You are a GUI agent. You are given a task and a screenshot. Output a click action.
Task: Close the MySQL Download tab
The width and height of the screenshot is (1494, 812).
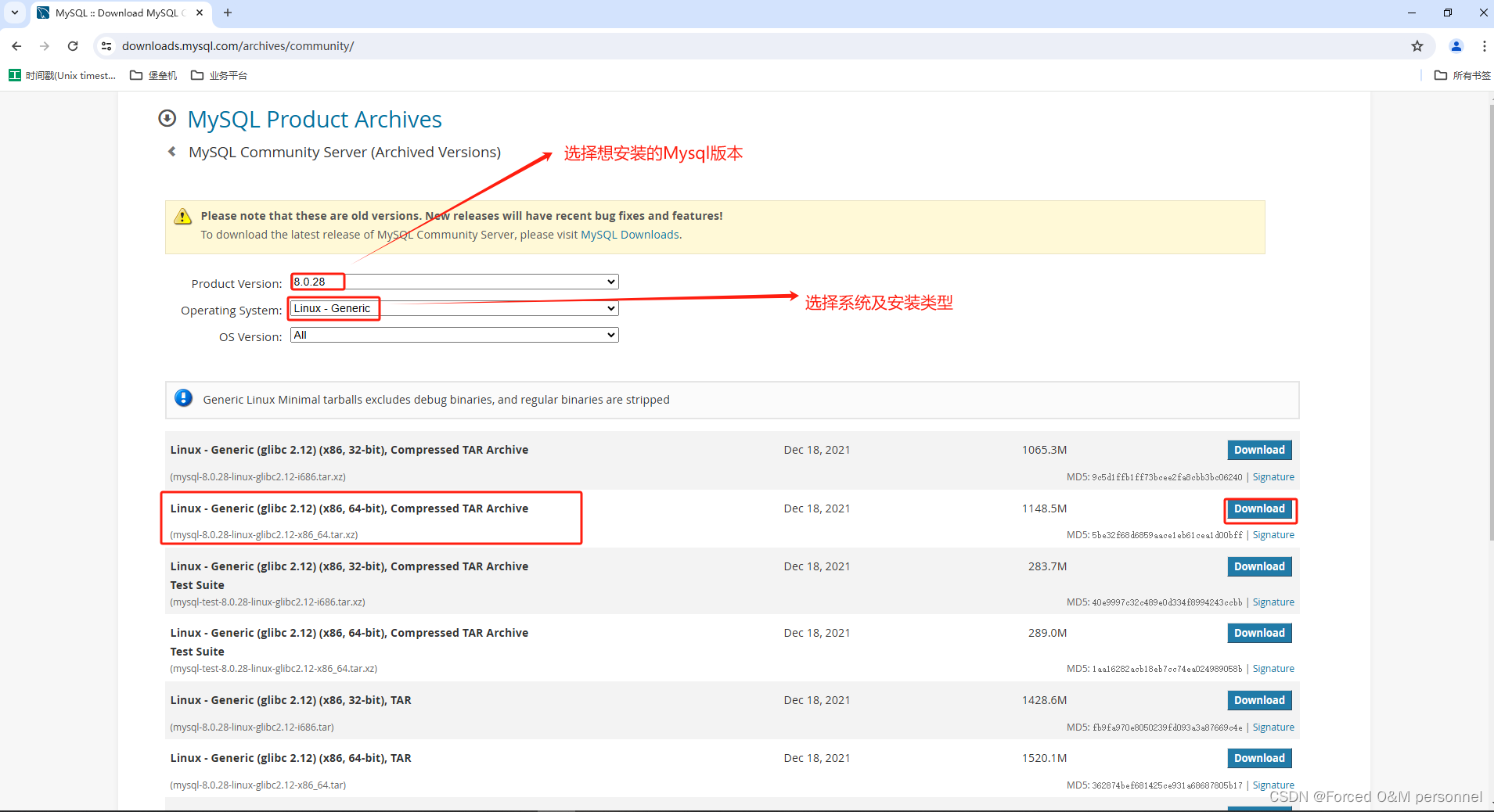click(x=200, y=13)
